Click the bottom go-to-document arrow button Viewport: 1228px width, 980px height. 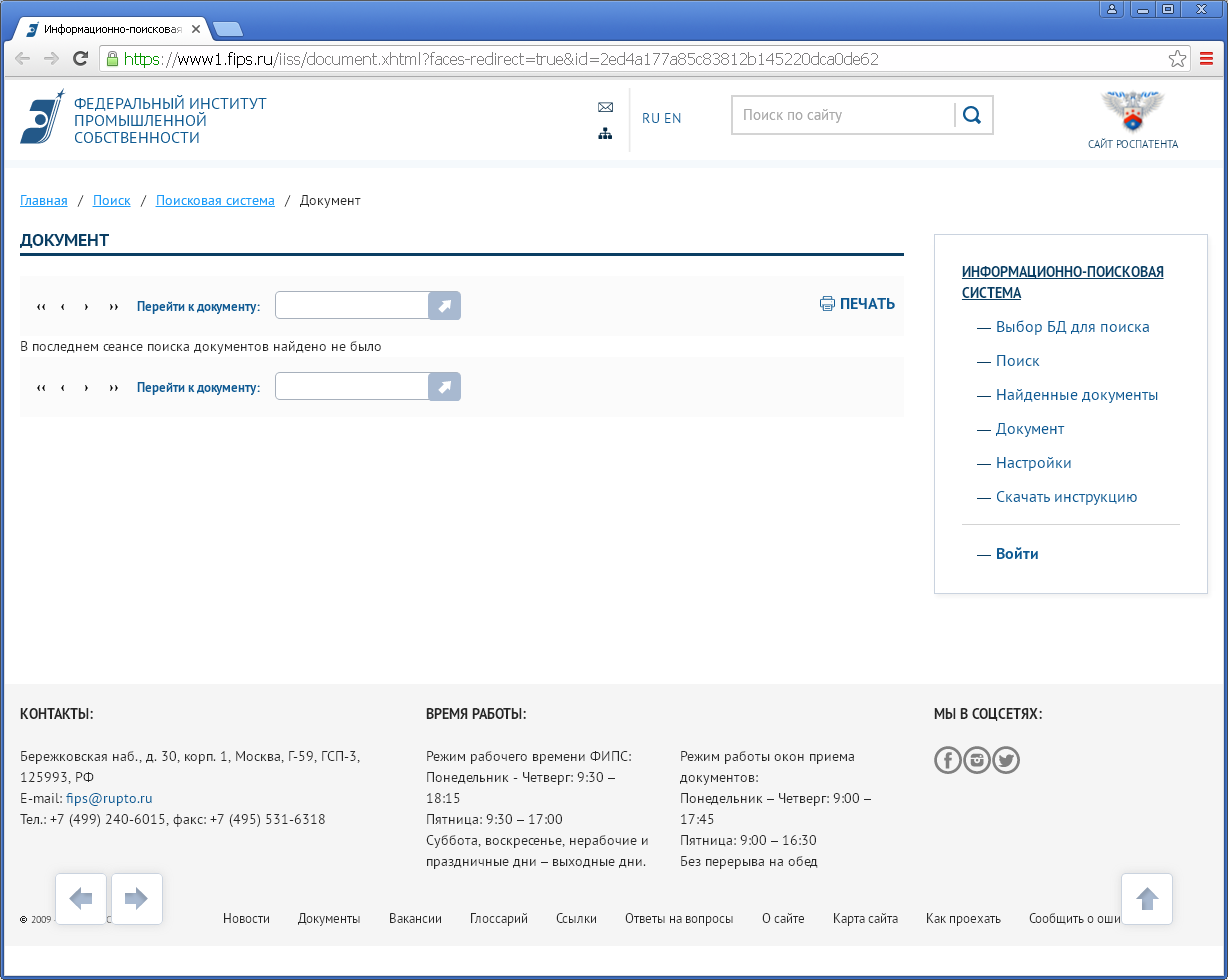444,387
